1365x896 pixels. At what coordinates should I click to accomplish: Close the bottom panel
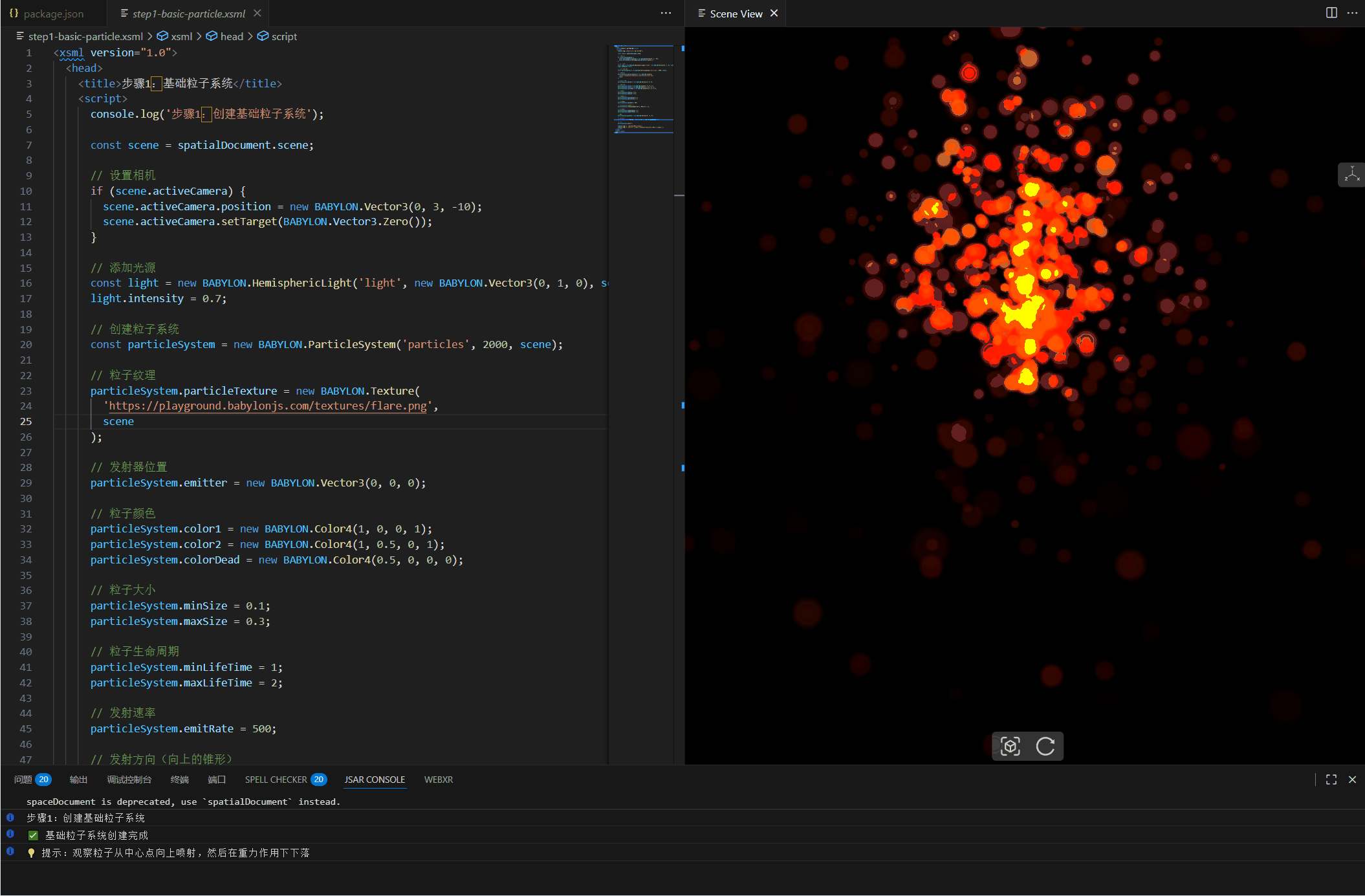click(1352, 780)
